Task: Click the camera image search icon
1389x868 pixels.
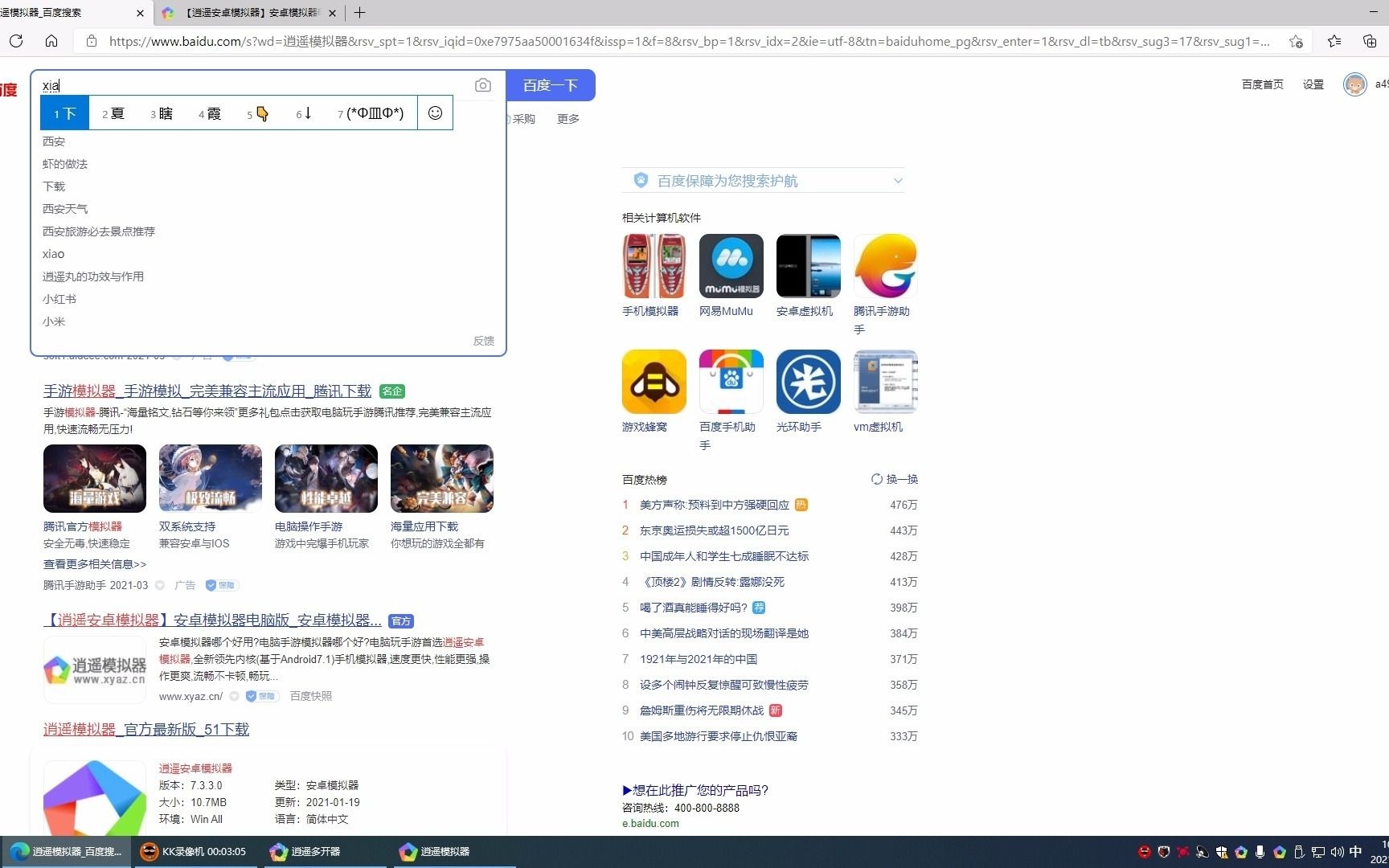Action: point(483,85)
